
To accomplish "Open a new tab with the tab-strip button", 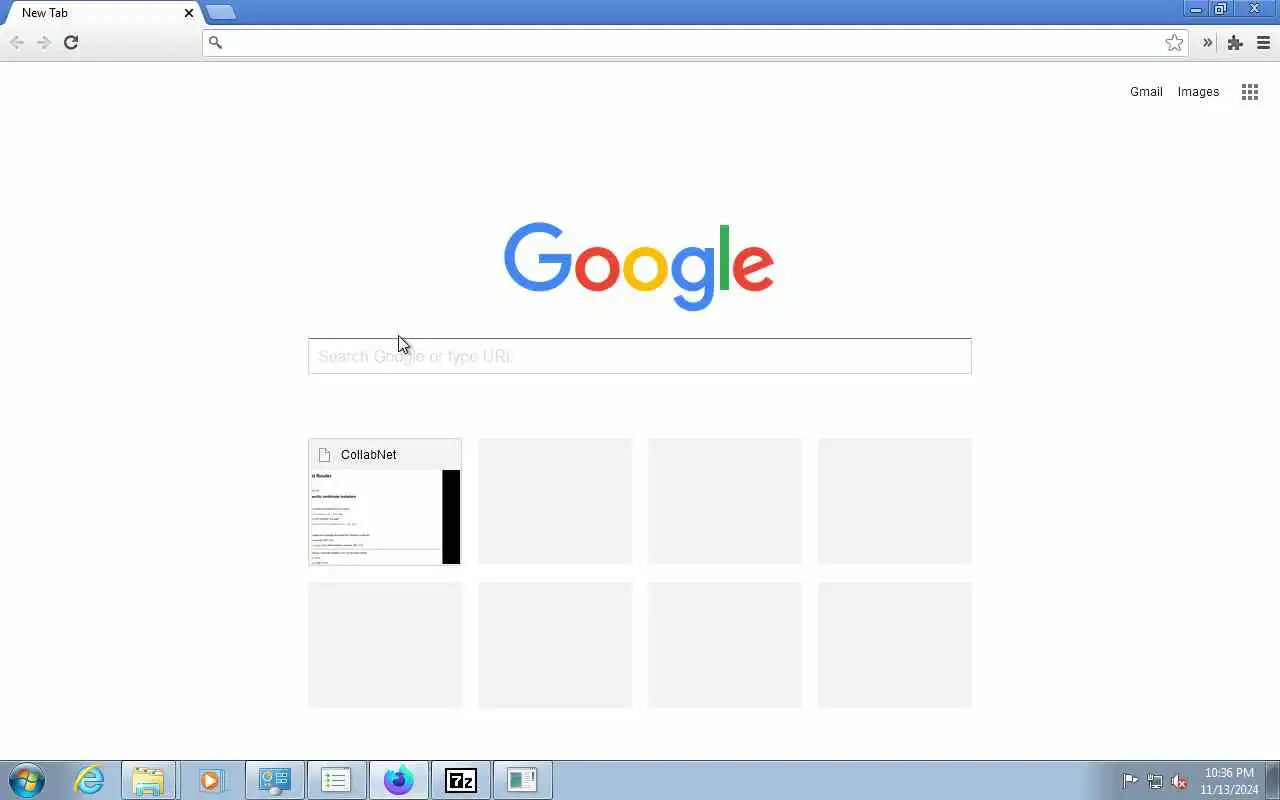I will tap(220, 12).
